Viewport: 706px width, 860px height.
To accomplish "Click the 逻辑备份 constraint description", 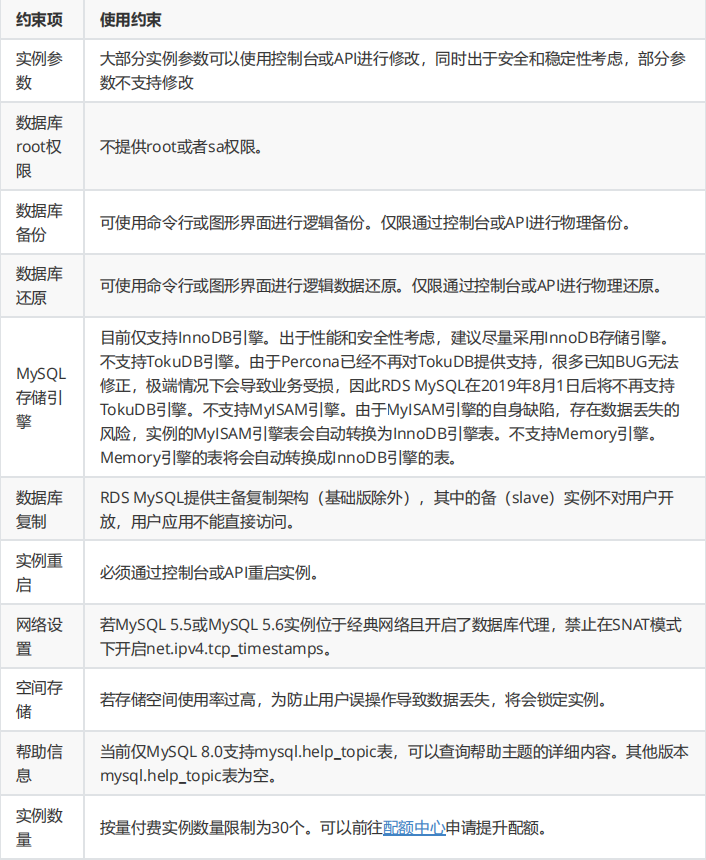I will (365, 222).
